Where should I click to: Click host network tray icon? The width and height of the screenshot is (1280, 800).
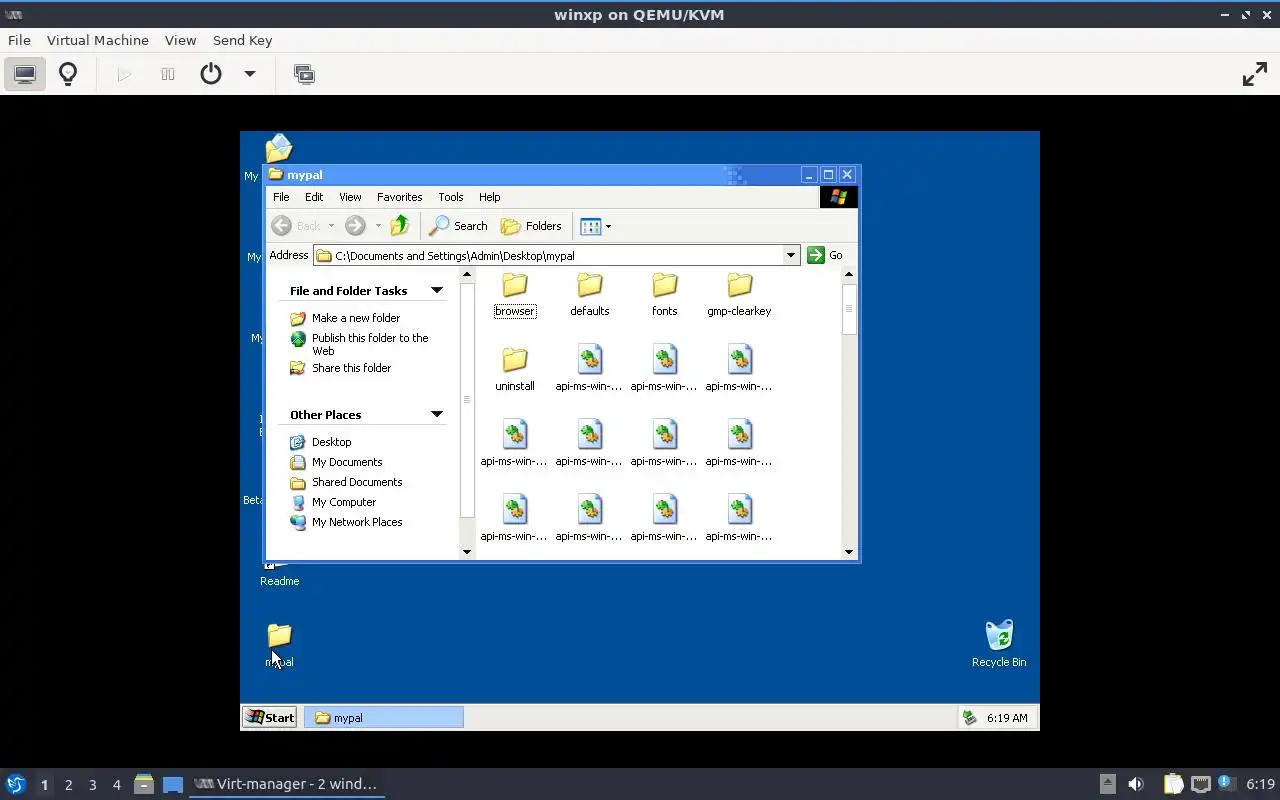tap(1201, 784)
